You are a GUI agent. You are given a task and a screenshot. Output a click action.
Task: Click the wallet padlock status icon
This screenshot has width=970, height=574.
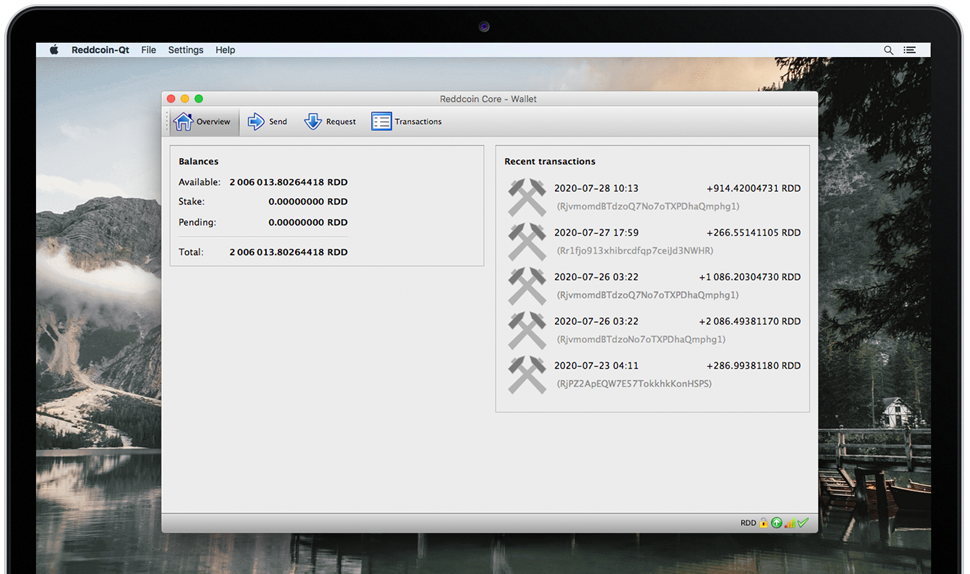(763, 523)
